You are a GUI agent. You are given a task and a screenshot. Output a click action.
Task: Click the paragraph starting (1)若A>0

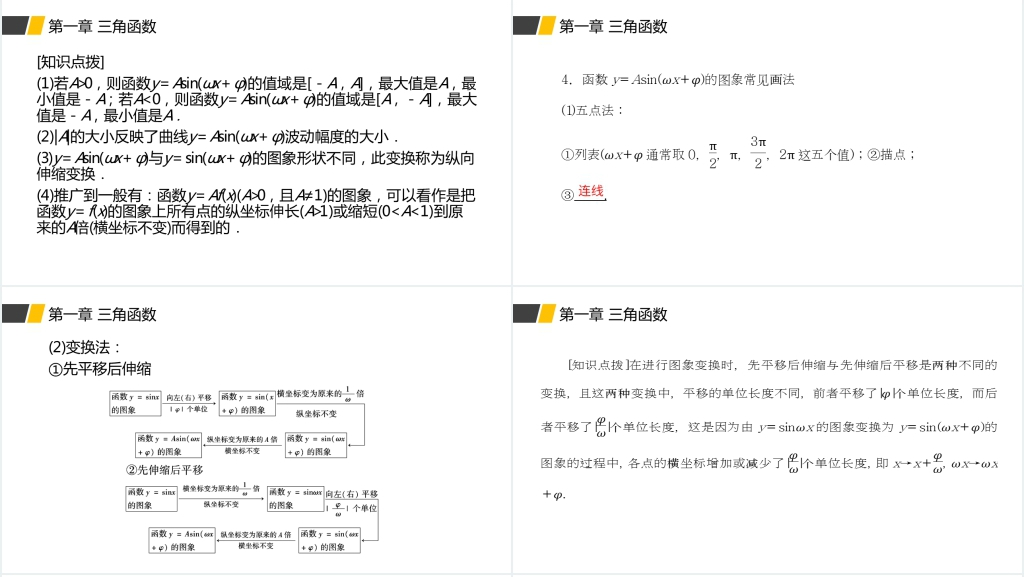tap(257, 99)
